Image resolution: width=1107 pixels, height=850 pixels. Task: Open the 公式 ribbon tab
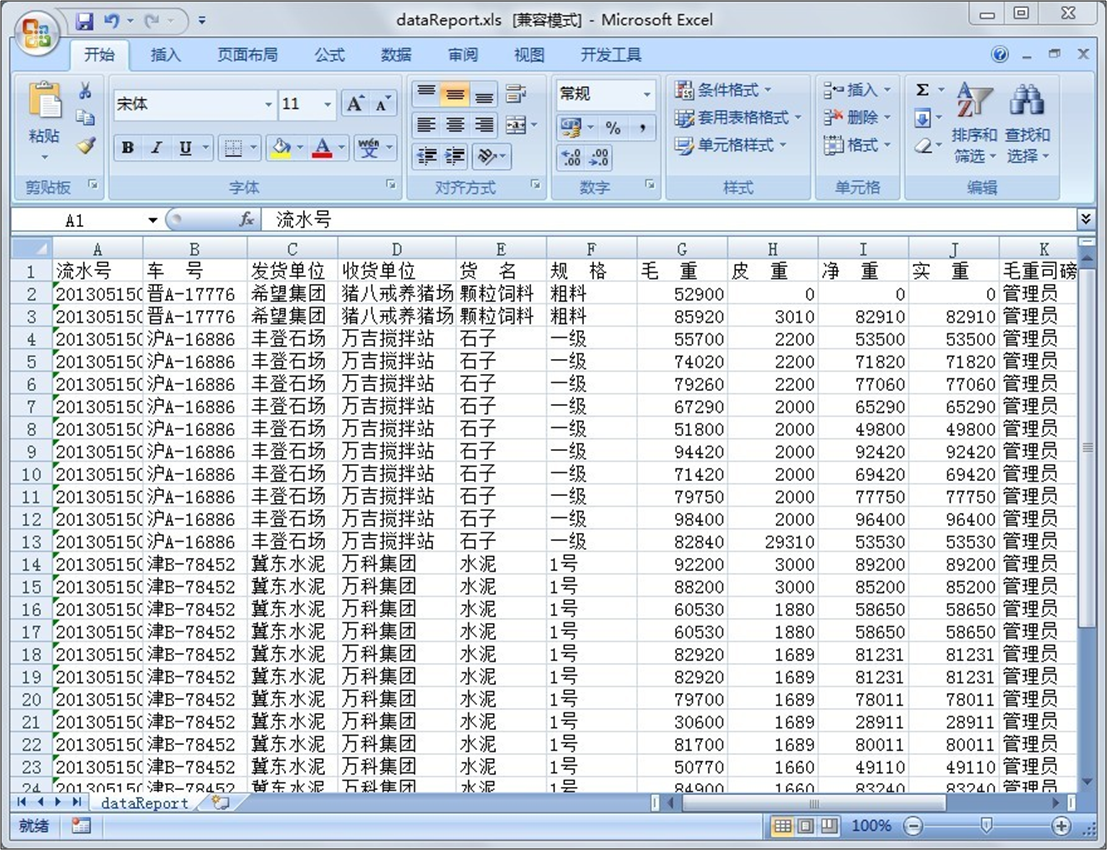(x=329, y=55)
